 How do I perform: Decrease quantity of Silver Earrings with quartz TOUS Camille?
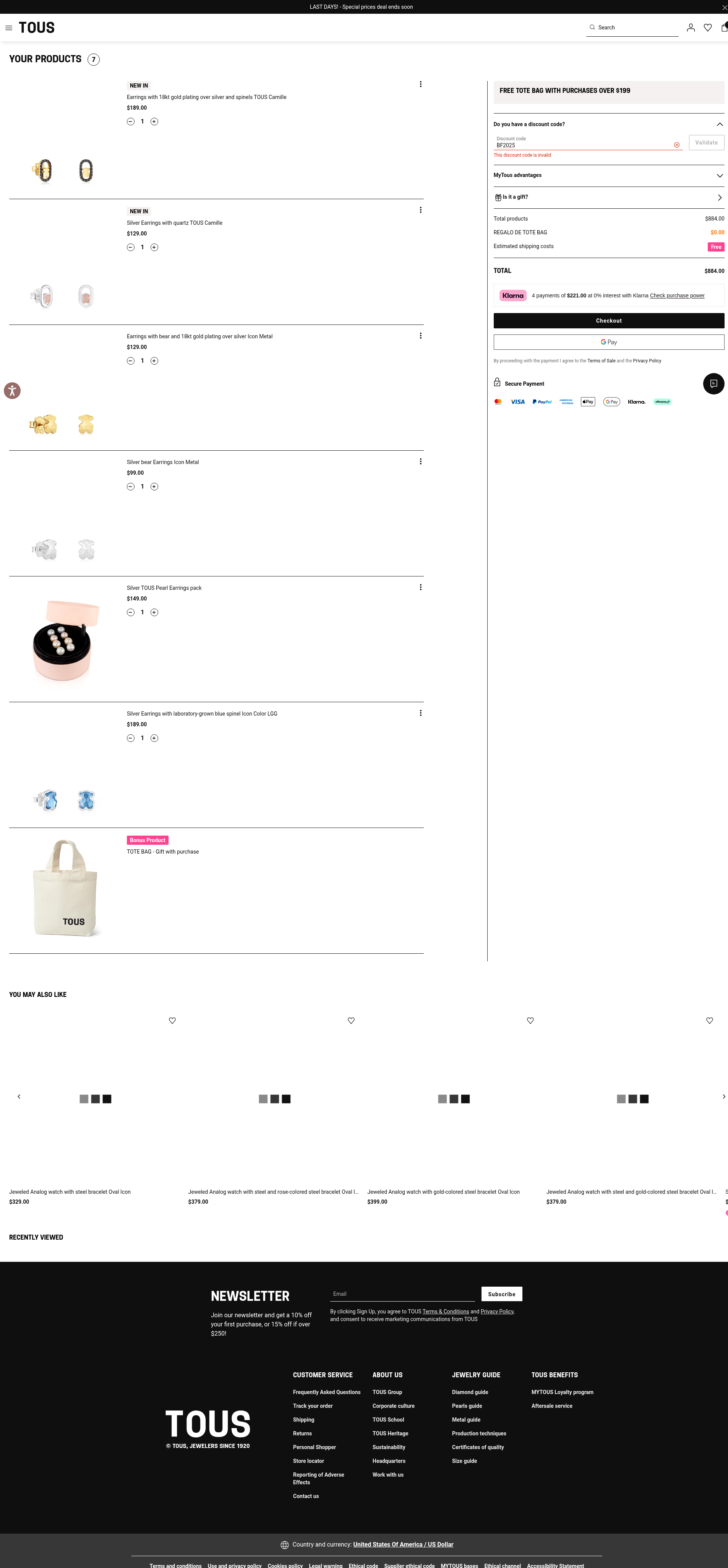tap(130, 247)
